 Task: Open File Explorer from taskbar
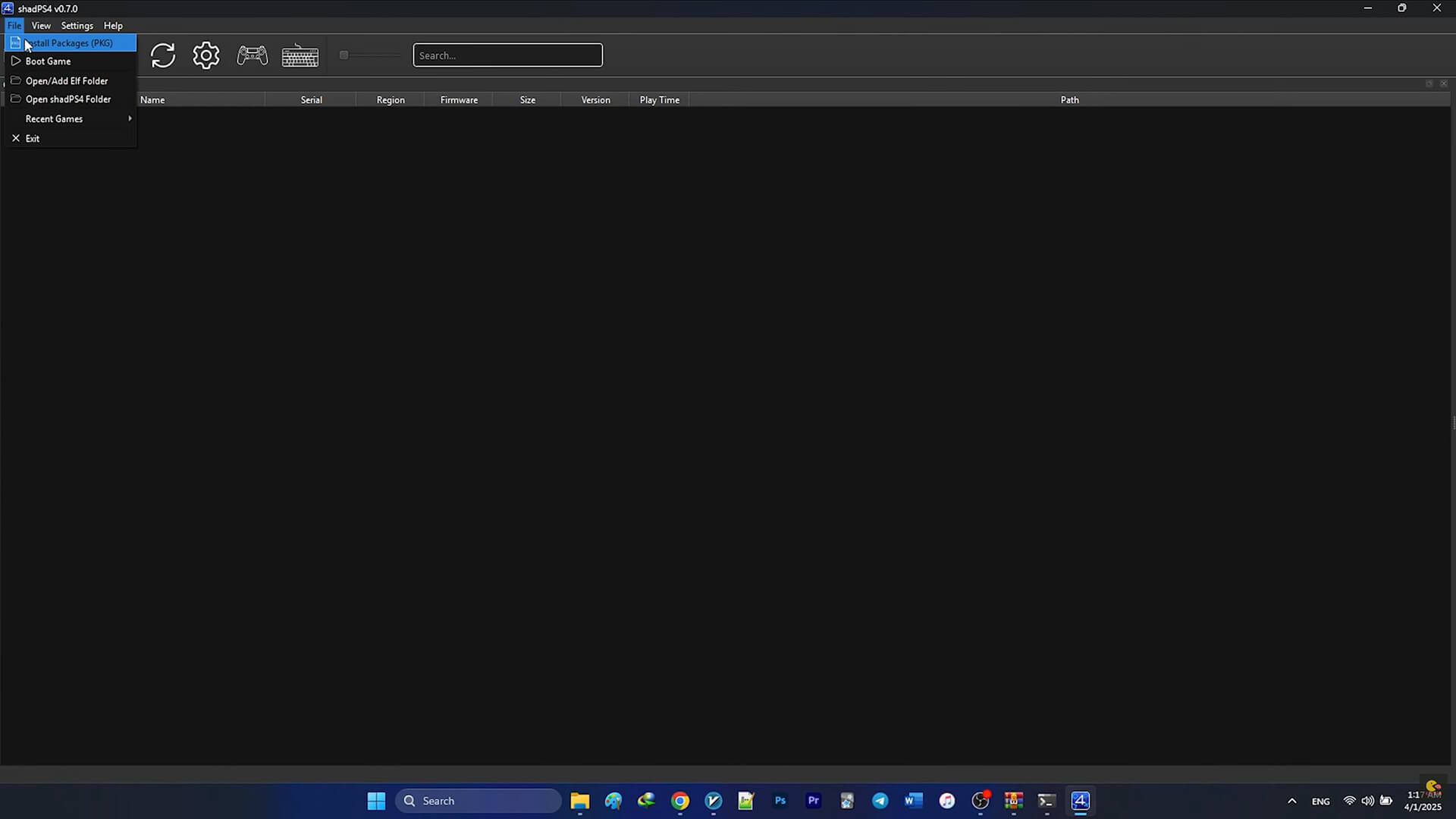tap(580, 801)
